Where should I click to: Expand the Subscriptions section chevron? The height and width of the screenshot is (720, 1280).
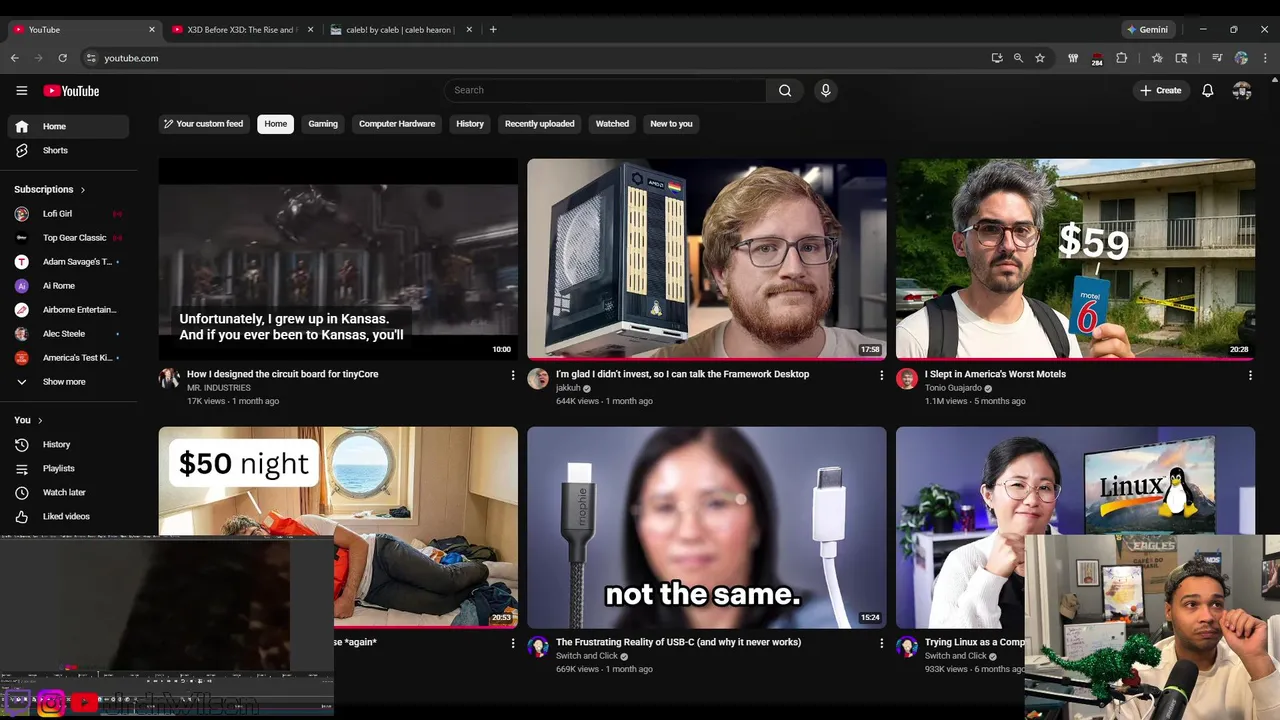click(x=83, y=190)
